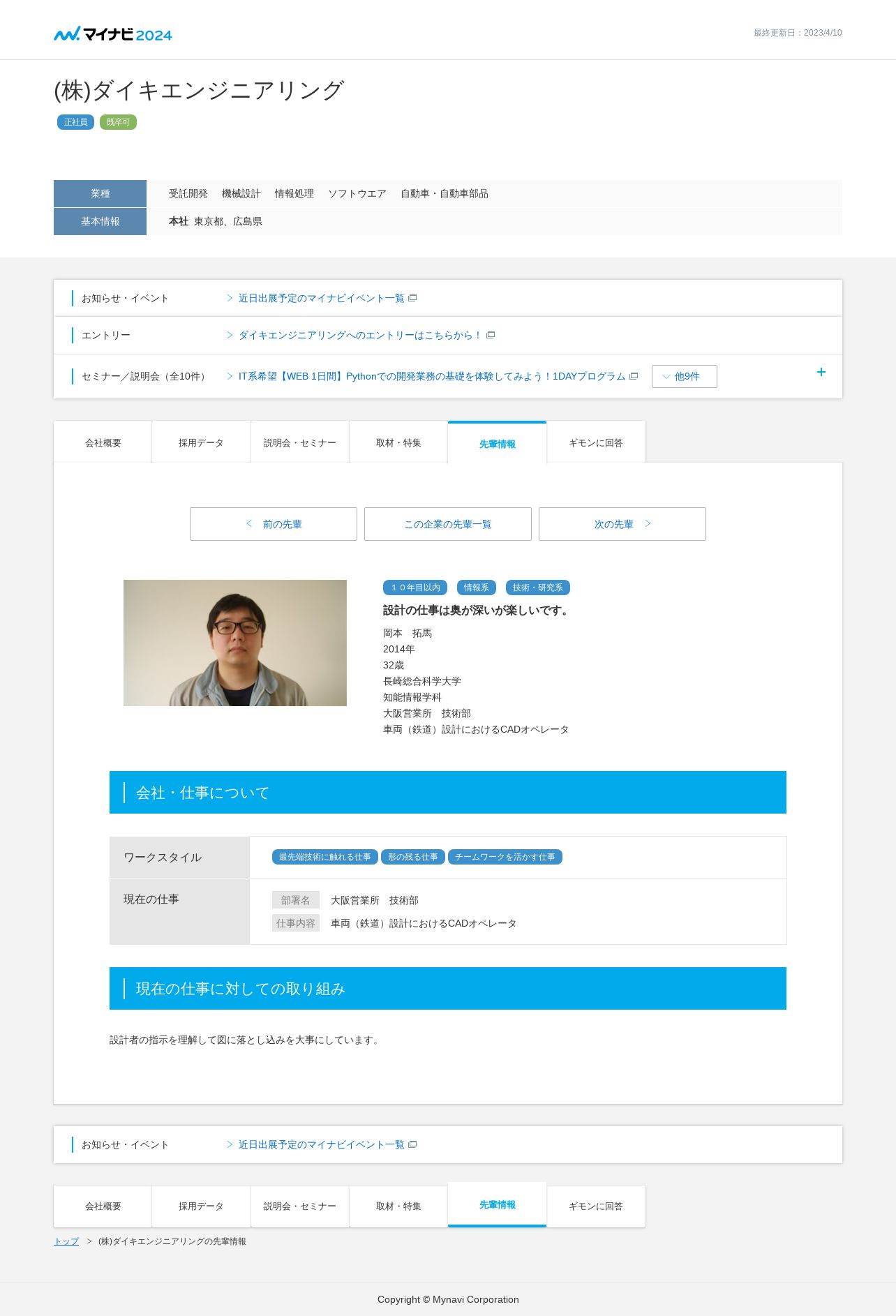Click the company title (株)ダイキエンジニアリング
Image resolution: width=896 pixels, height=1316 pixels.
point(199,90)
